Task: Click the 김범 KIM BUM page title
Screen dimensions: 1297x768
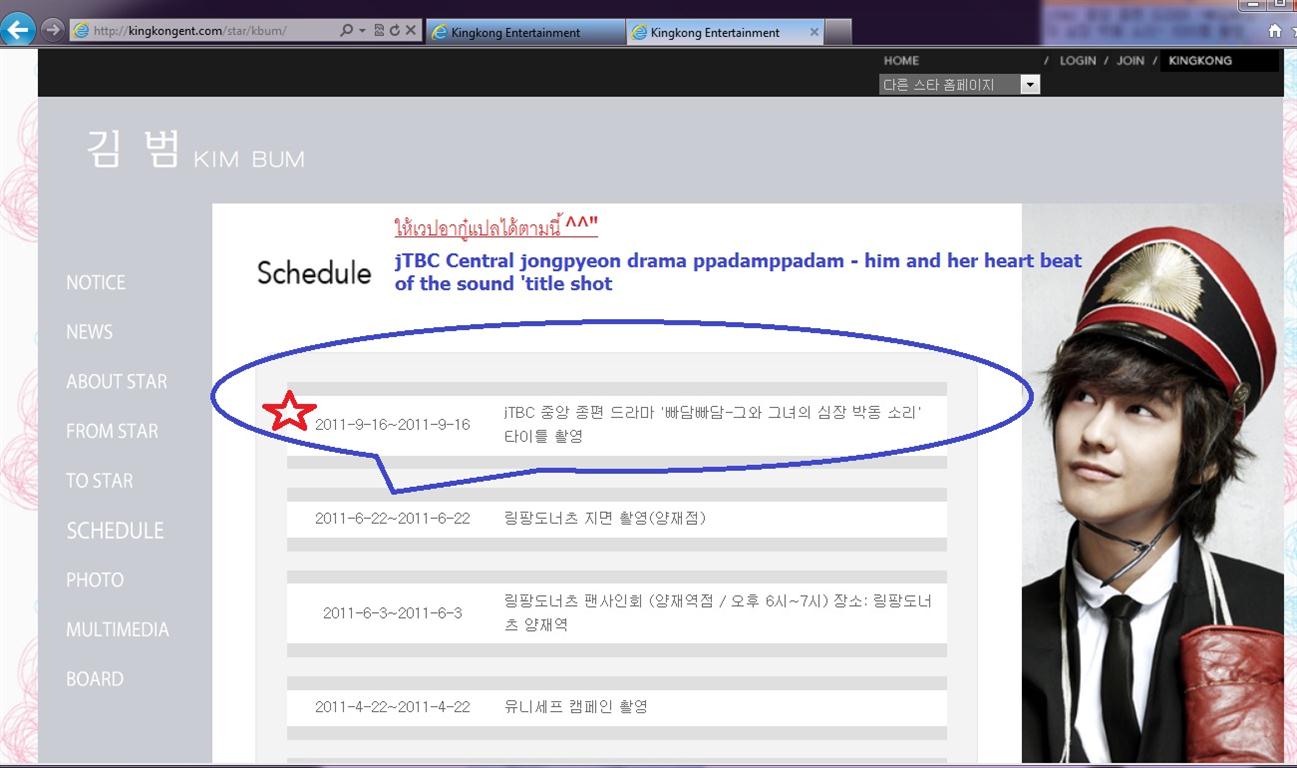Action: [x=195, y=150]
